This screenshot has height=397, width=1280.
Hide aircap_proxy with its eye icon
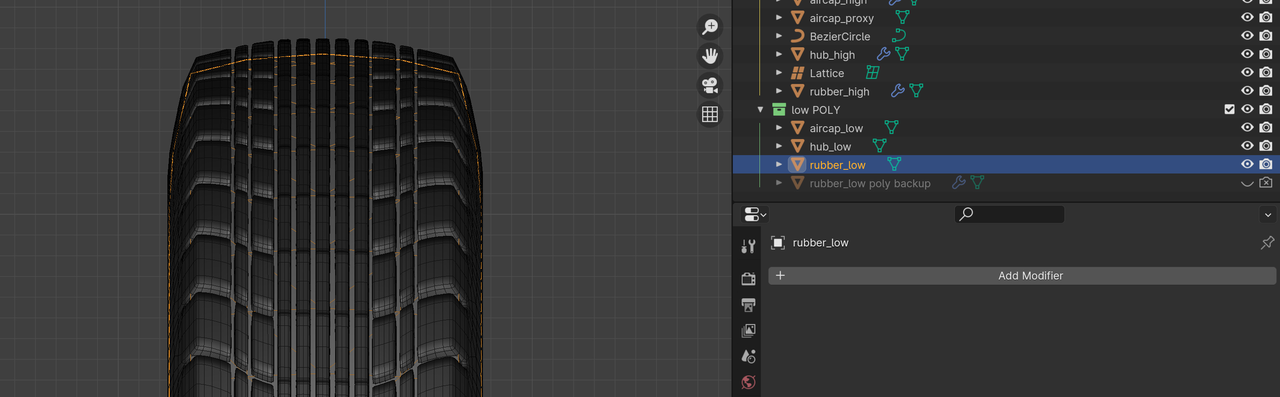(x=1247, y=18)
